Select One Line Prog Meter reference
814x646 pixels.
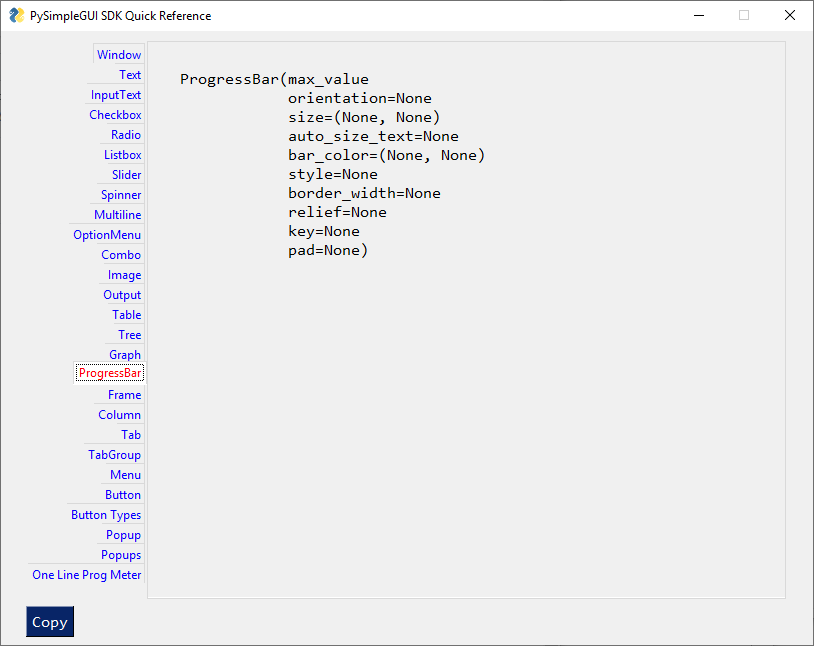tap(87, 574)
